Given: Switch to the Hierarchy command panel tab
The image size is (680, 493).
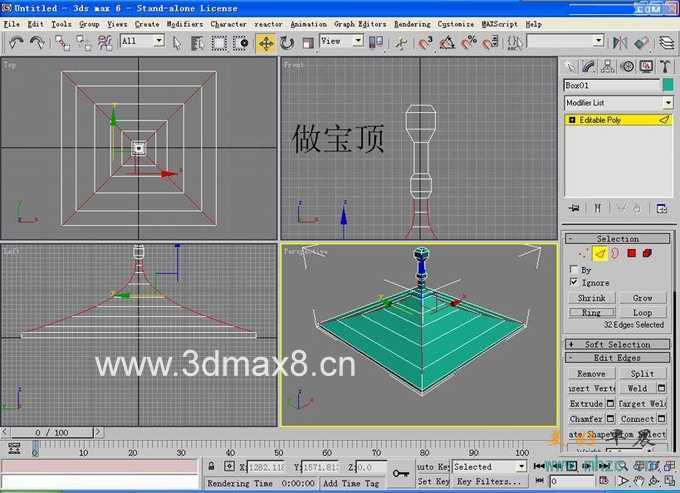Looking at the screenshot, I should pos(608,67).
